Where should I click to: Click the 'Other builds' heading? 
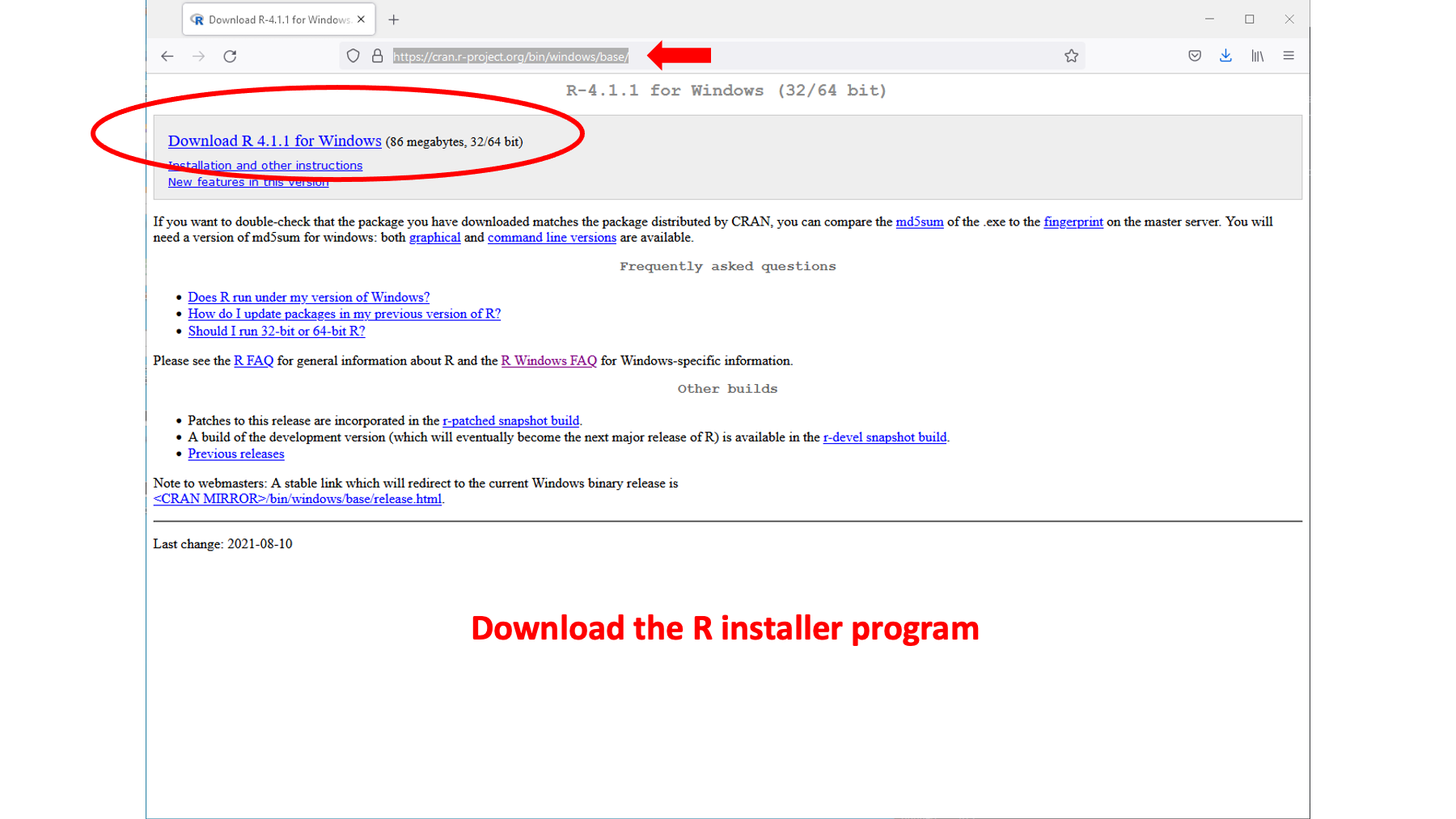727,389
